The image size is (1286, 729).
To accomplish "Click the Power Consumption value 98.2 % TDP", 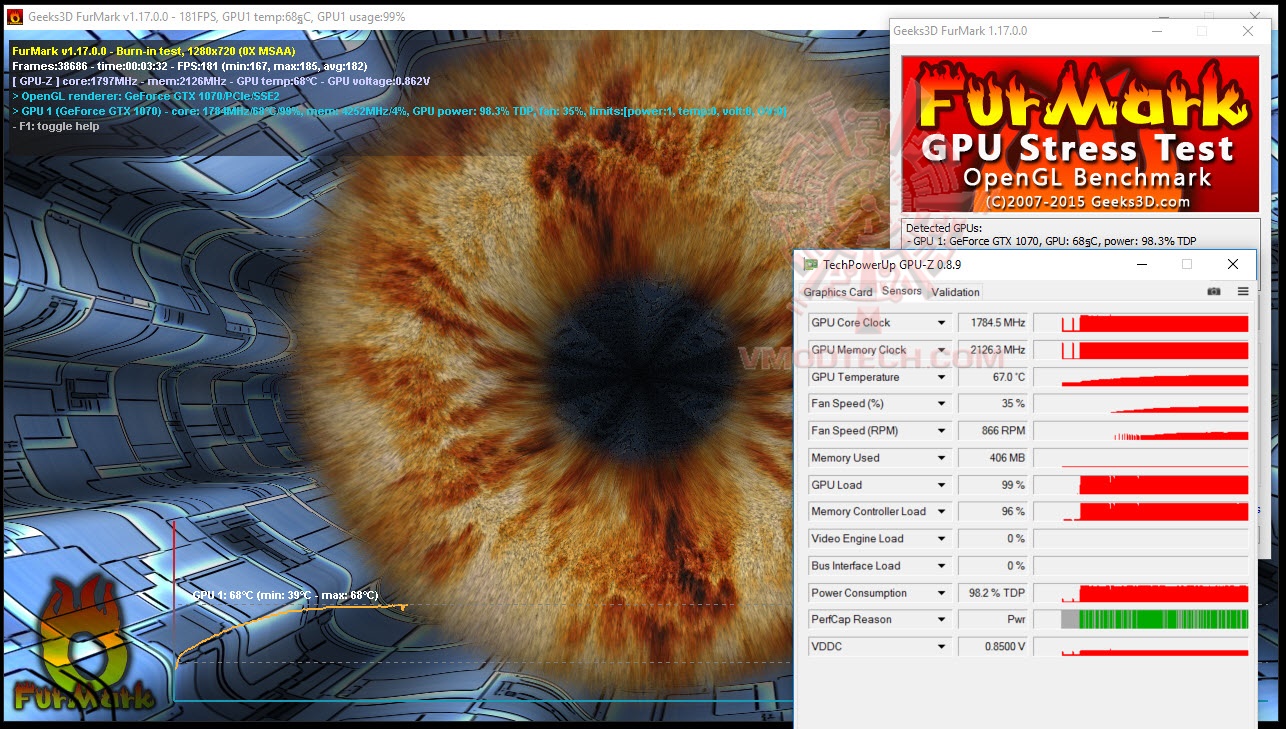I will [993, 593].
